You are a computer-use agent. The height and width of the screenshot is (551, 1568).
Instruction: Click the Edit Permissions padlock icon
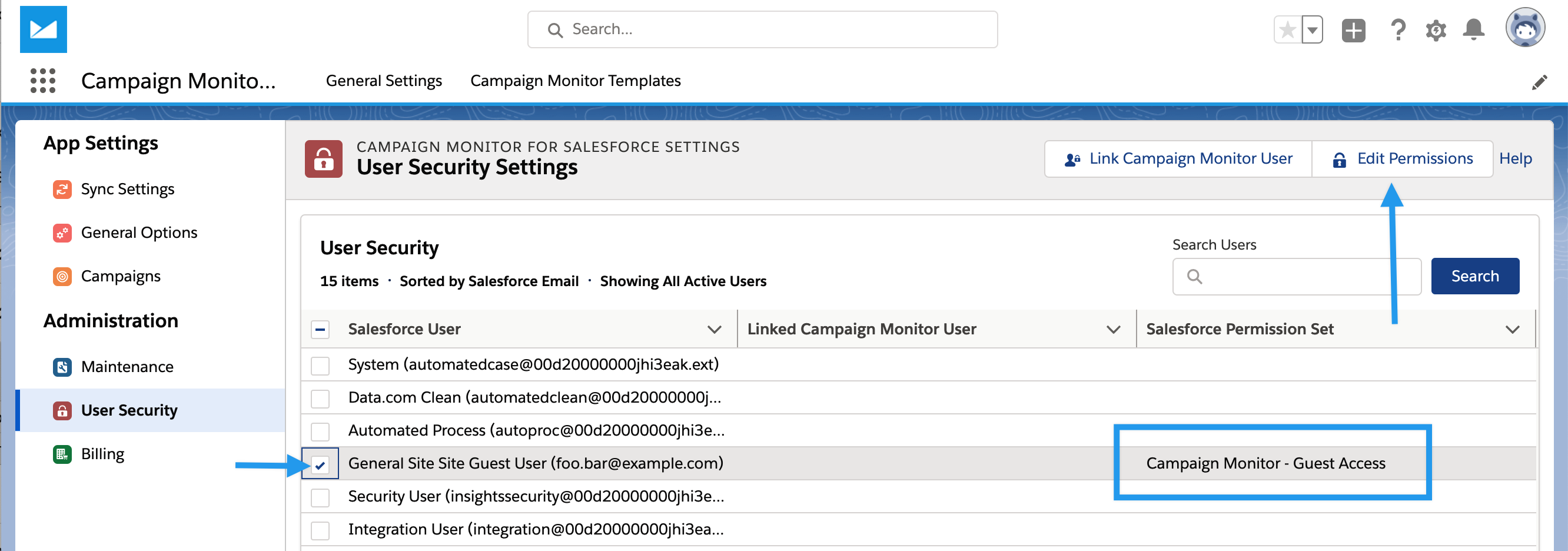(x=1339, y=160)
